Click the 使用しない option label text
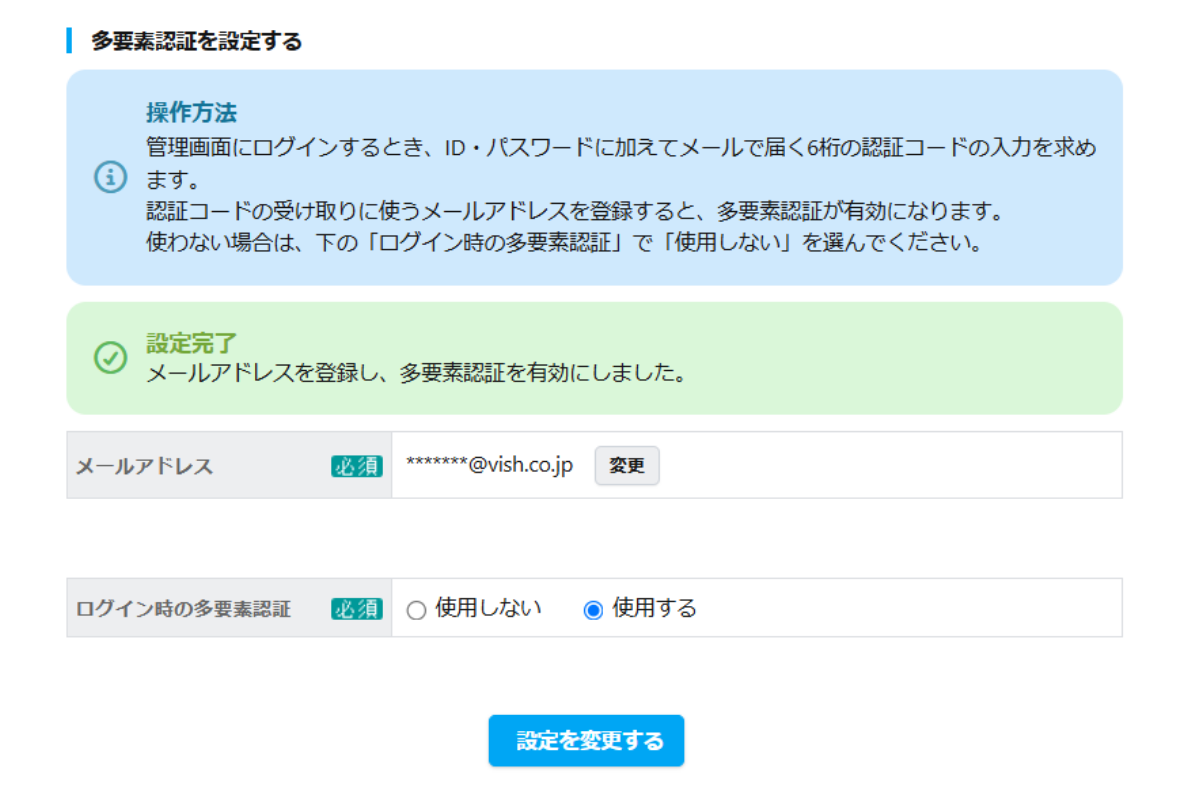Image resolution: width=1200 pixels, height=800 pixels. point(489,608)
